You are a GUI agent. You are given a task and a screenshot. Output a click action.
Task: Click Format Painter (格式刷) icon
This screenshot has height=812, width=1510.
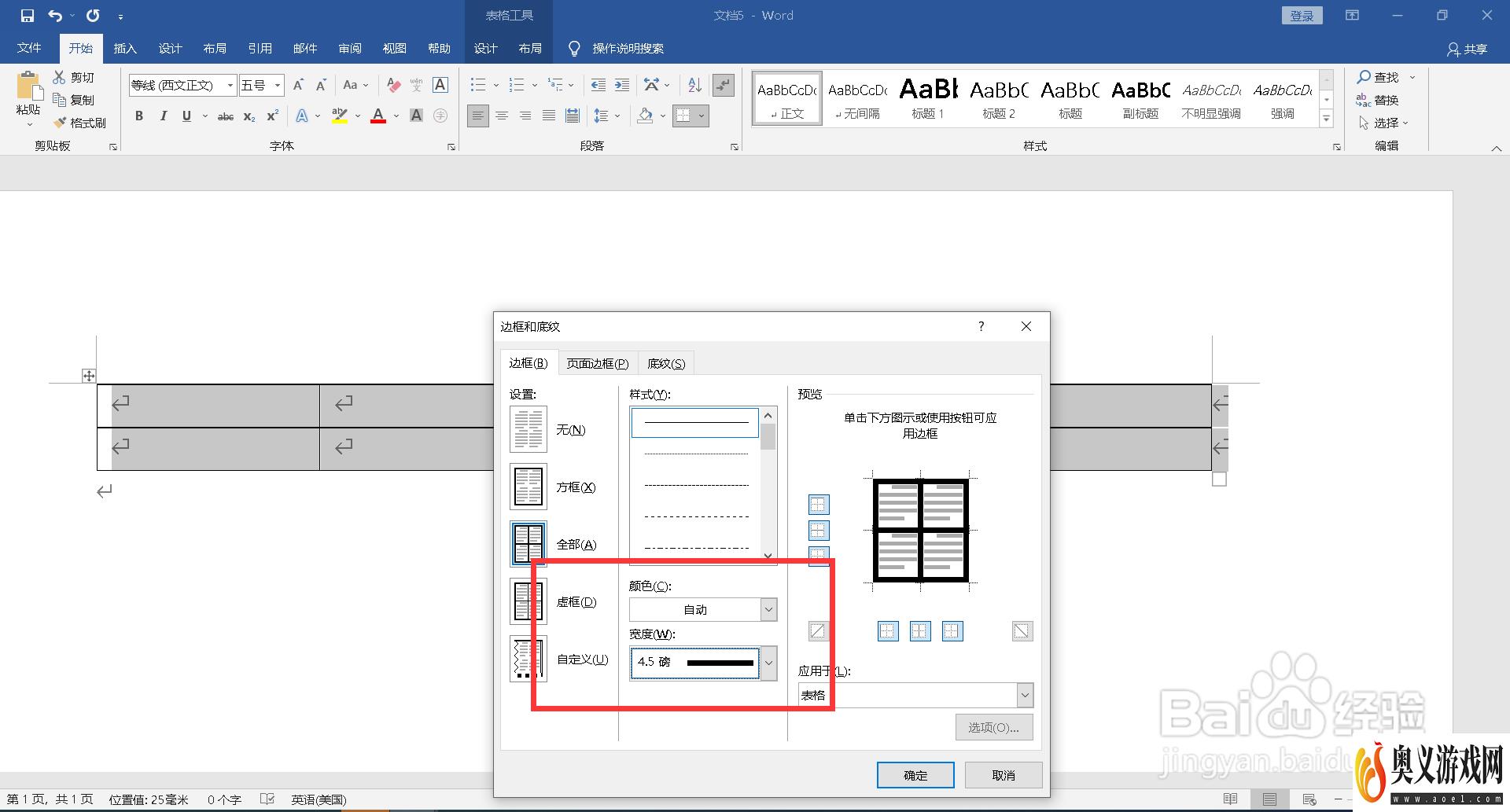coord(60,123)
